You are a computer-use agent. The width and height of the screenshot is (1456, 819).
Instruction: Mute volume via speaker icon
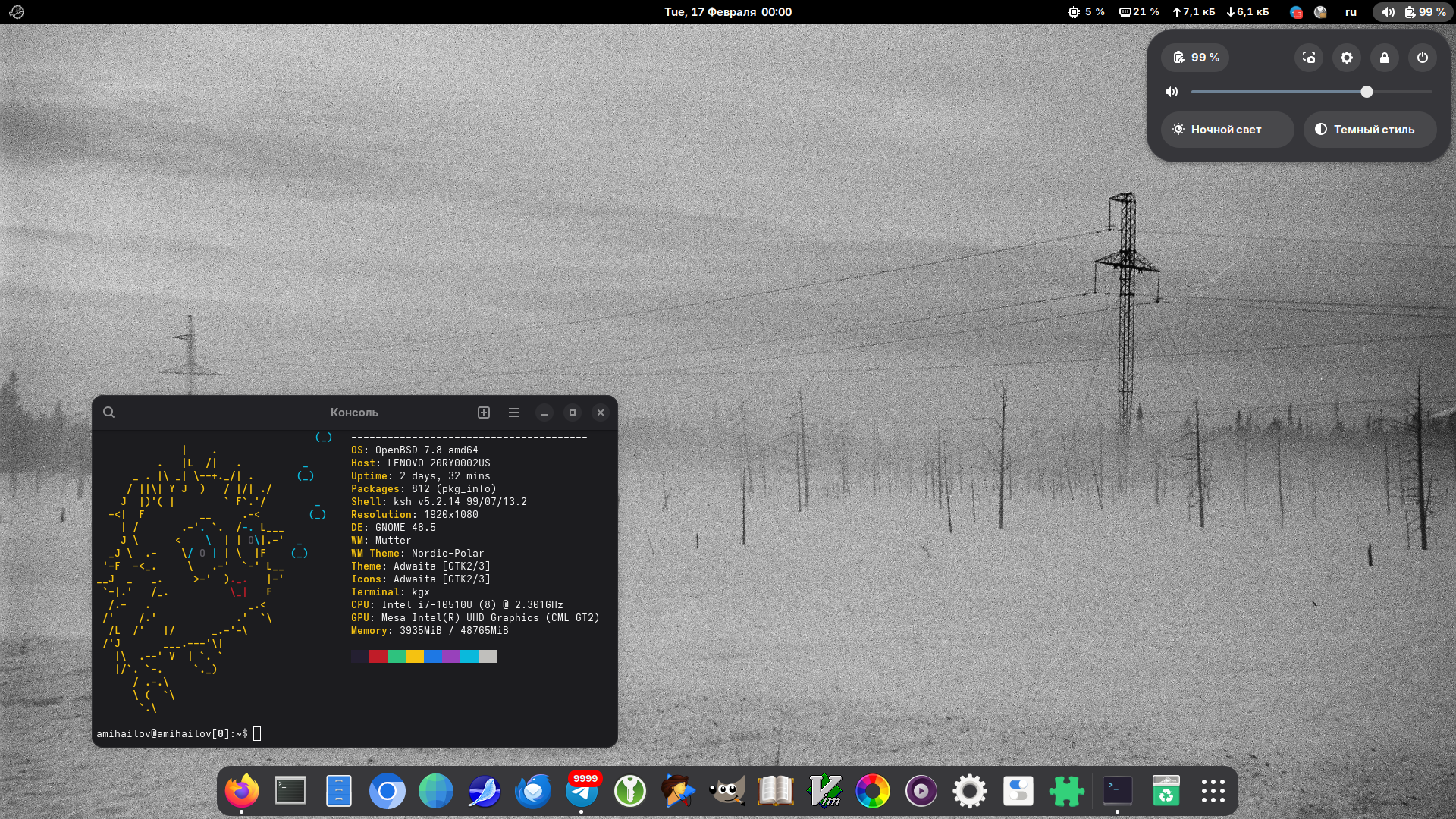click(1172, 92)
